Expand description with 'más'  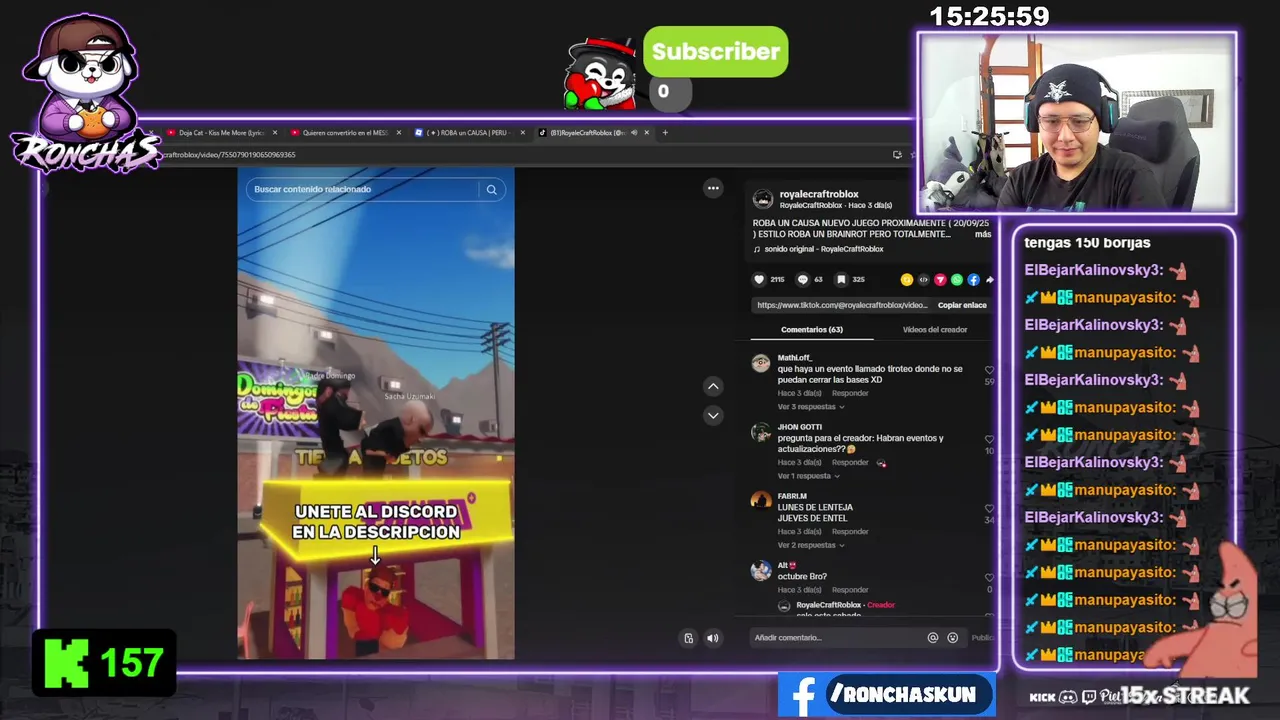(x=983, y=234)
